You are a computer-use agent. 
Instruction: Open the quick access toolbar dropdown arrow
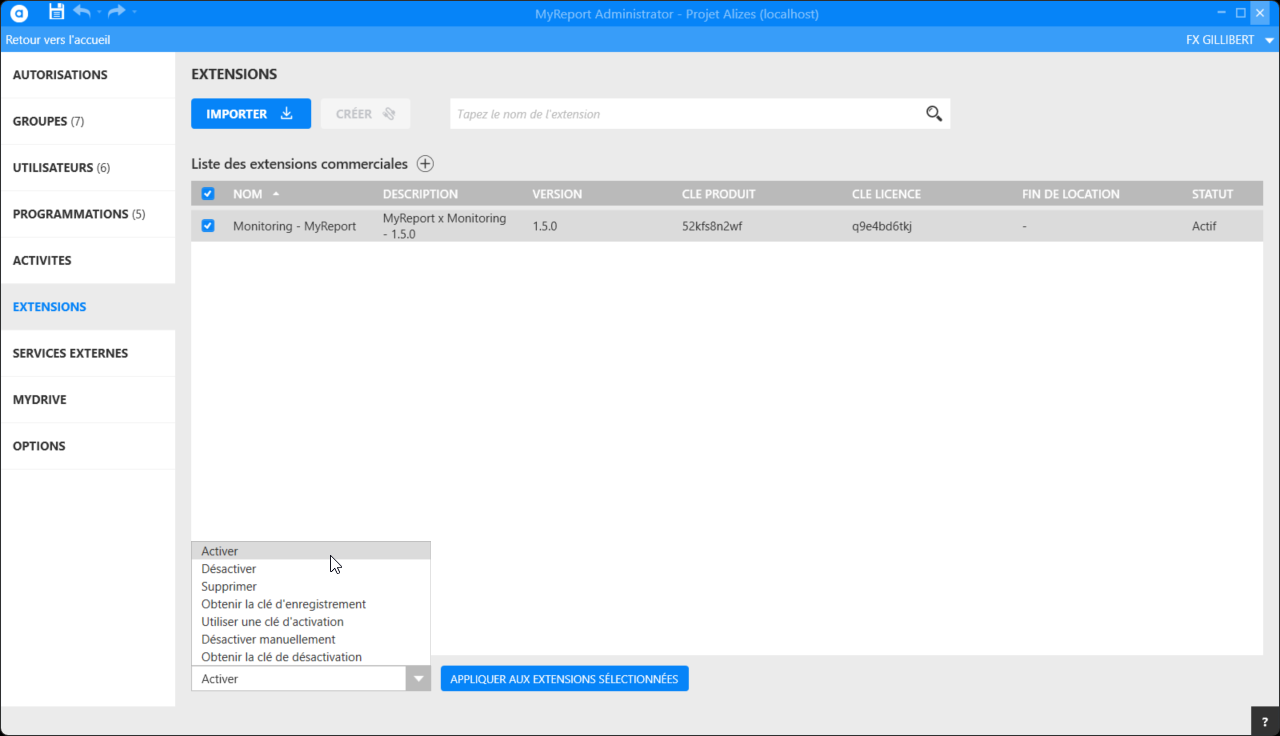pyautogui.click(x=135, y=12)
